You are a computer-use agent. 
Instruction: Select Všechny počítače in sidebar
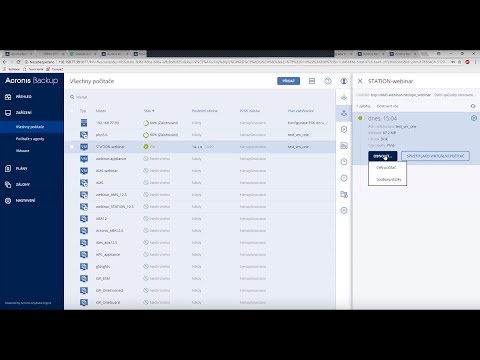pyautogui.click(x=30, y=127)
